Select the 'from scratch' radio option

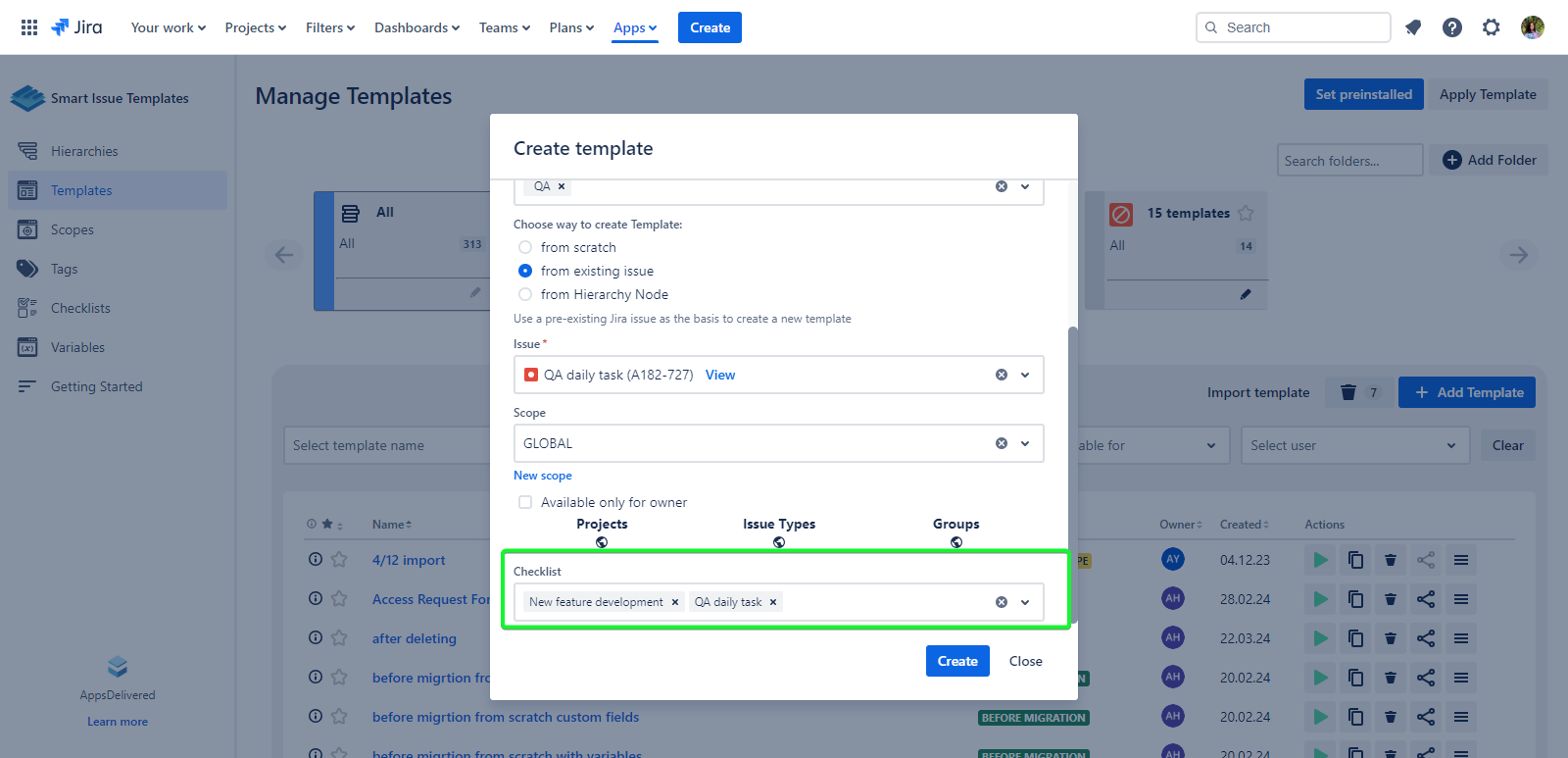point(525,247)
